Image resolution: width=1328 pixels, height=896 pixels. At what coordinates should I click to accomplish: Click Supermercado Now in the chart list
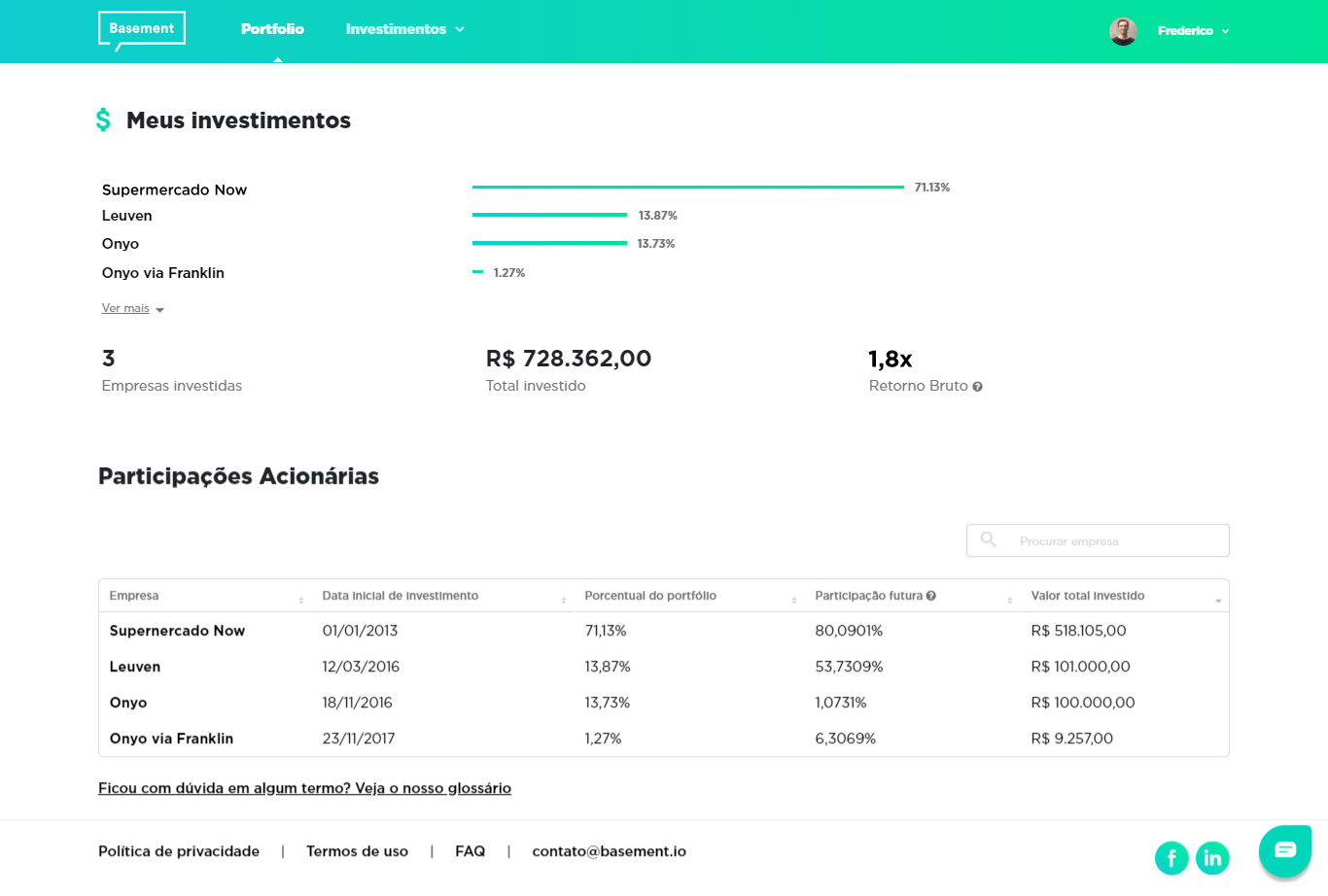pos(174,190)
